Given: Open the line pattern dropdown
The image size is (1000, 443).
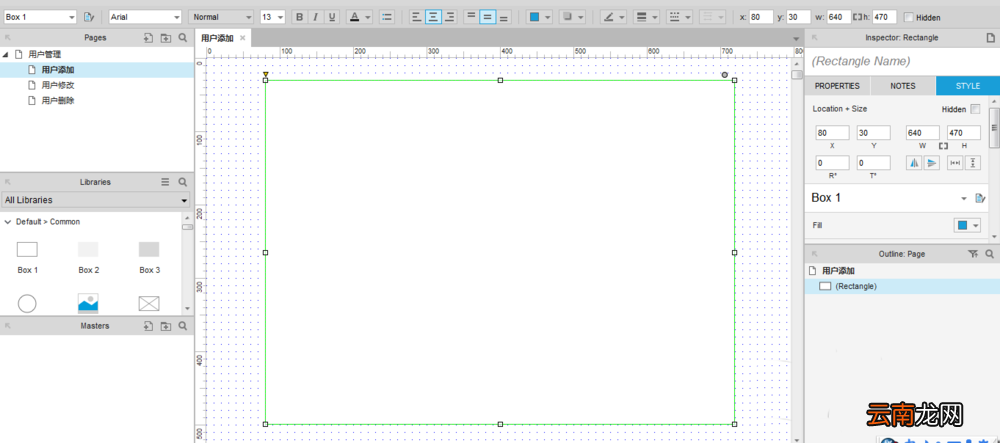Looking at the screenshot, I should [x=679, y=17].
